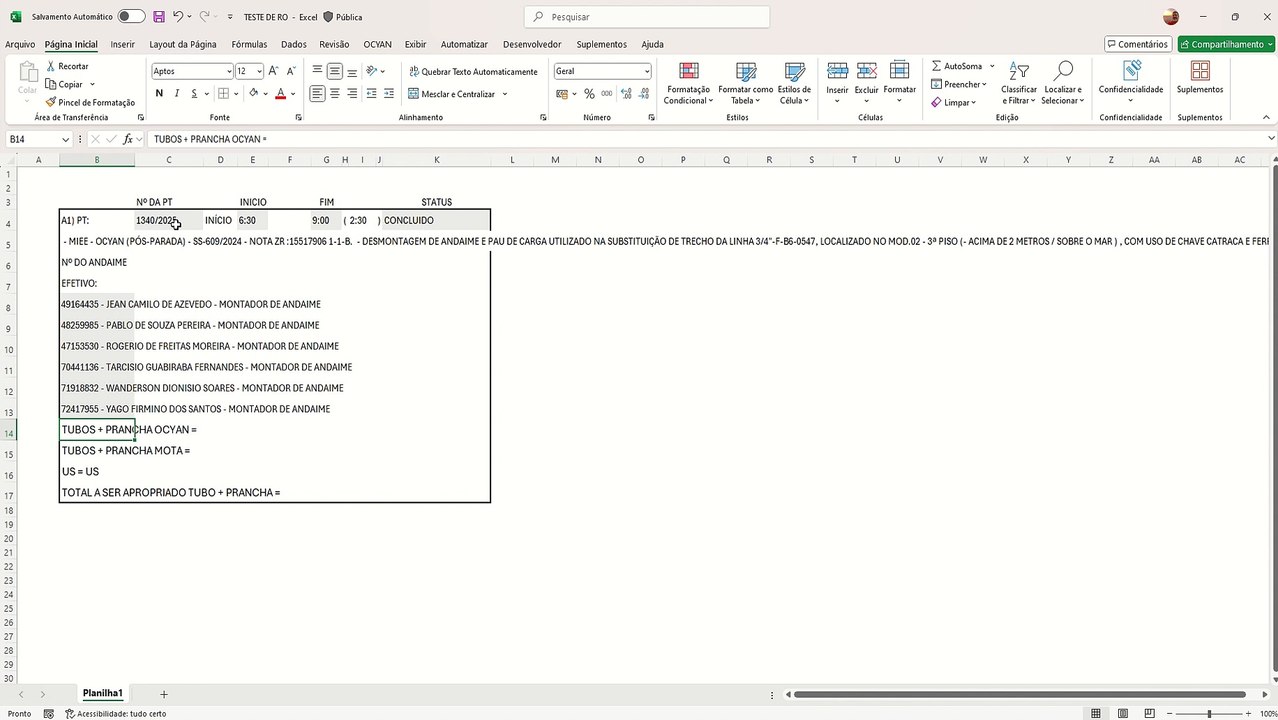1278x720 pixels.
Task: Select the Planilha1 sheet tab
Action: click(102, 693)
